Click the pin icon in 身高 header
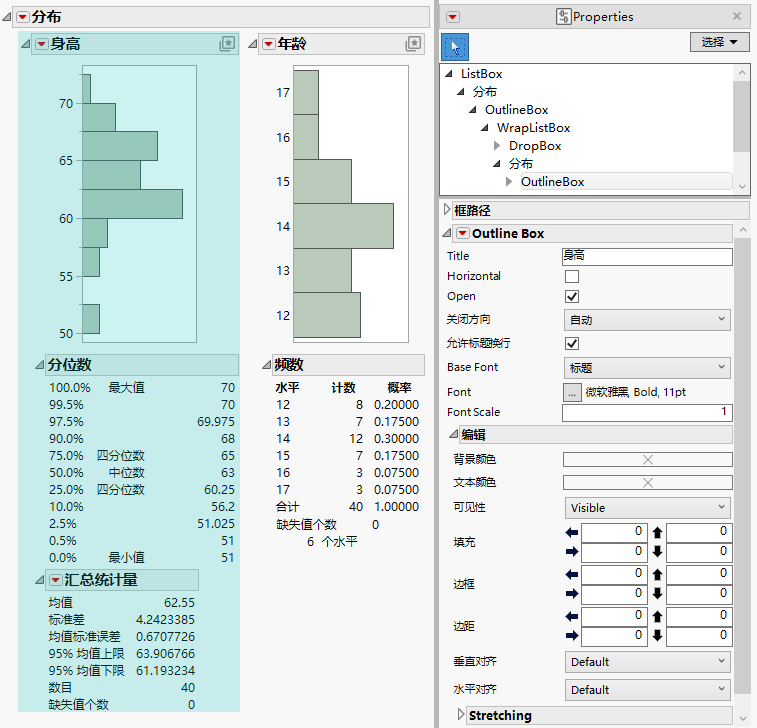Image resolution: width=757 pixels, height=728 pixels. point(227,43)
